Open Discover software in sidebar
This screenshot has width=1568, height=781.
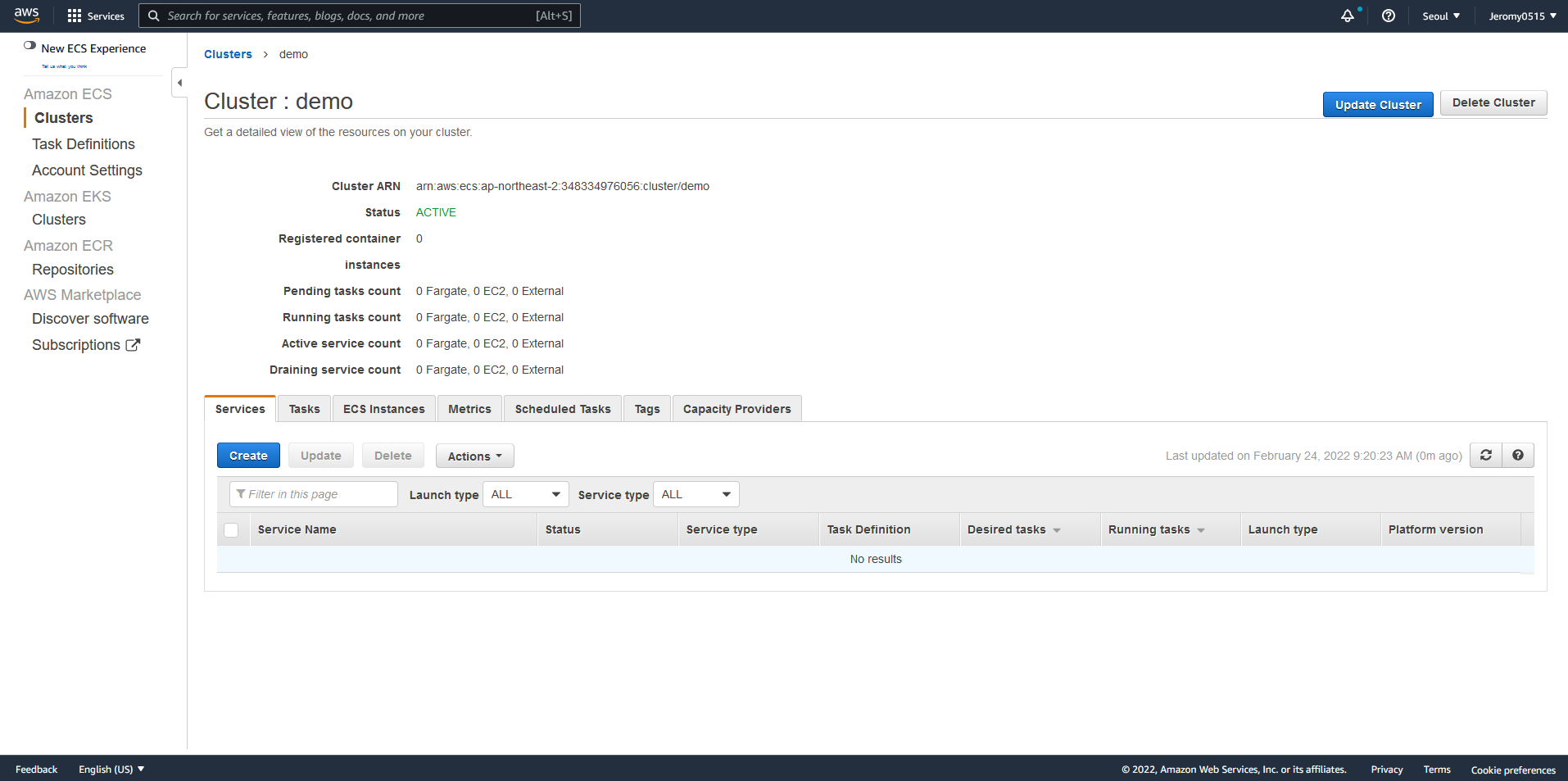[x=90, y=319]
